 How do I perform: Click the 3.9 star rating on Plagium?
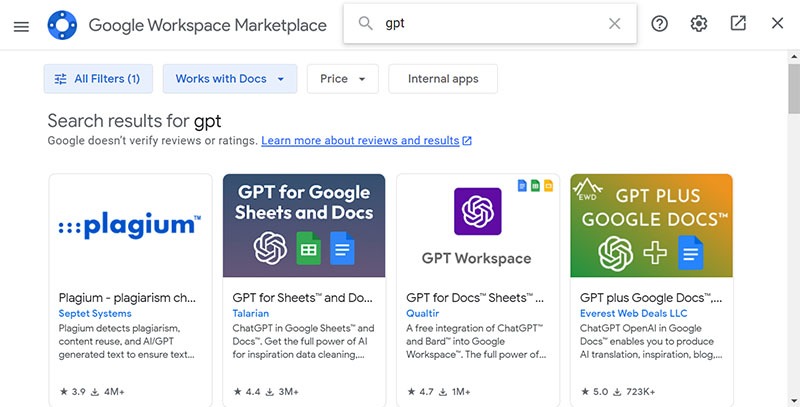pyautogui.click(x=72, y=392)
